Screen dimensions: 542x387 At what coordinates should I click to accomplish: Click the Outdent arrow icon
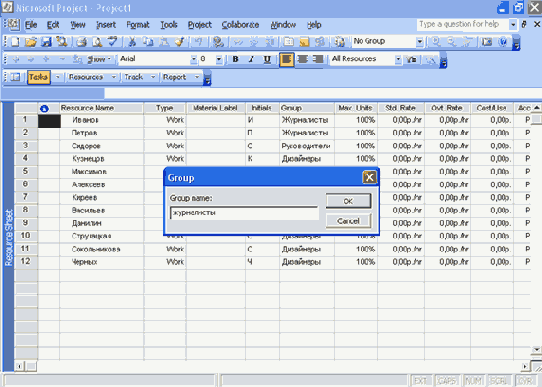(16, 59)
